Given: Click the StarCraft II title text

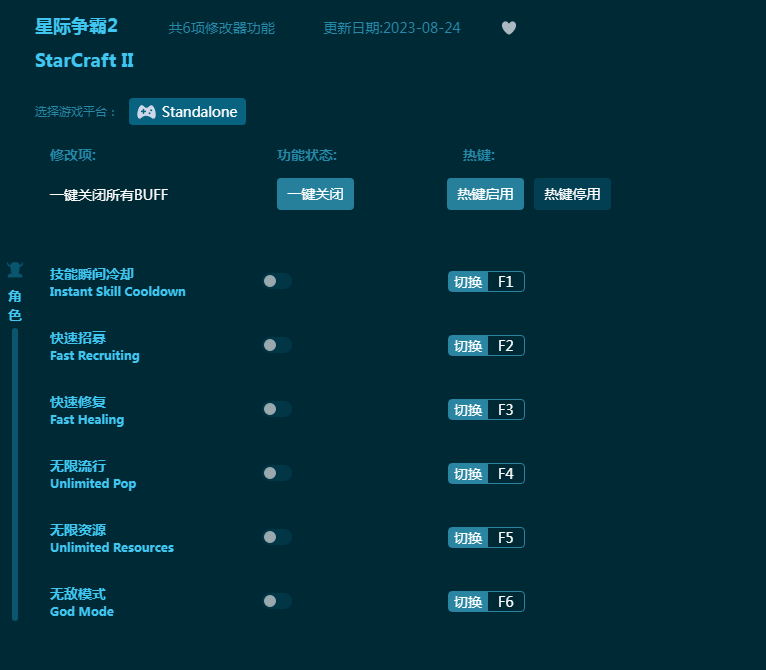Looking at the screenshot, I should coord(84,61).
